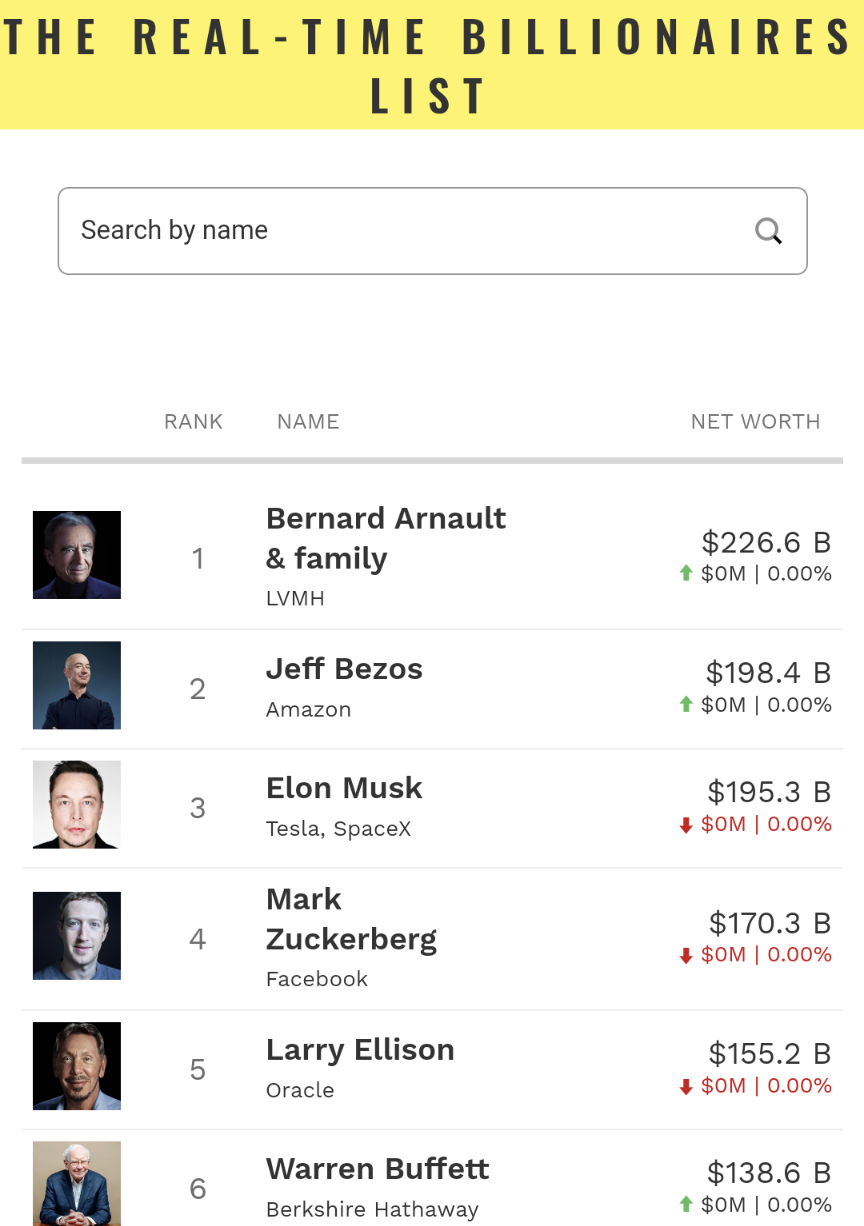Click the red down arrow under $195.3 B
Screen dimensions: 864x1226
(x=686, y=825)
